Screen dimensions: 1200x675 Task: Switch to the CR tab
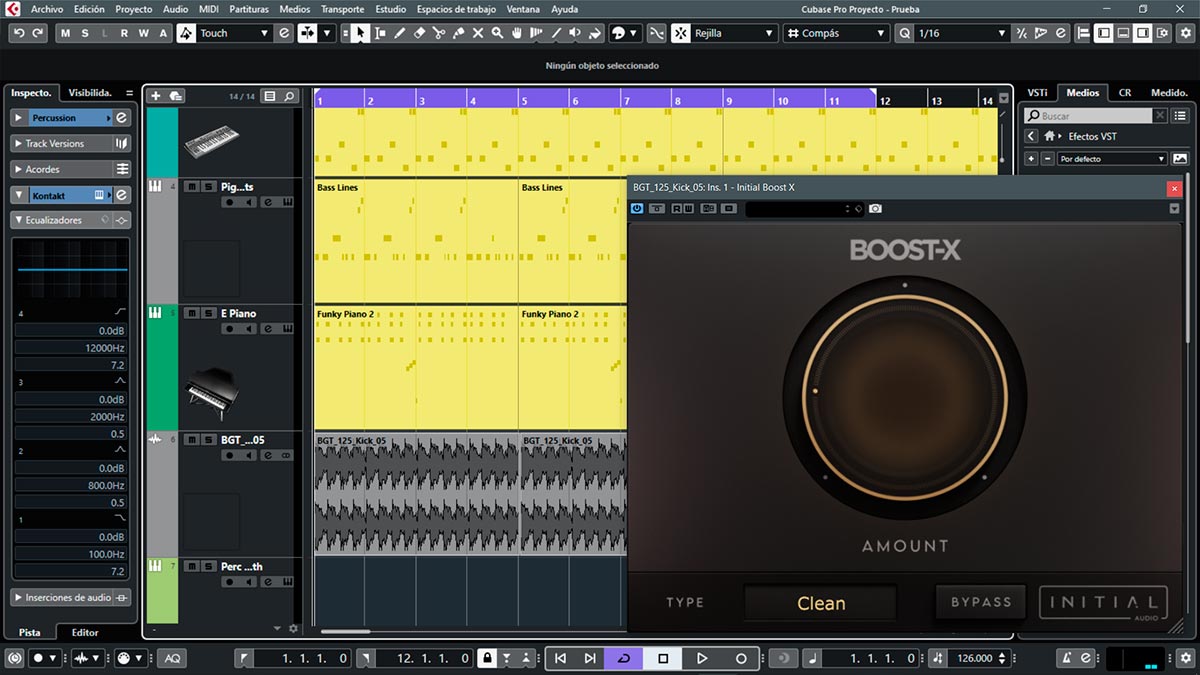(1125, 93)
